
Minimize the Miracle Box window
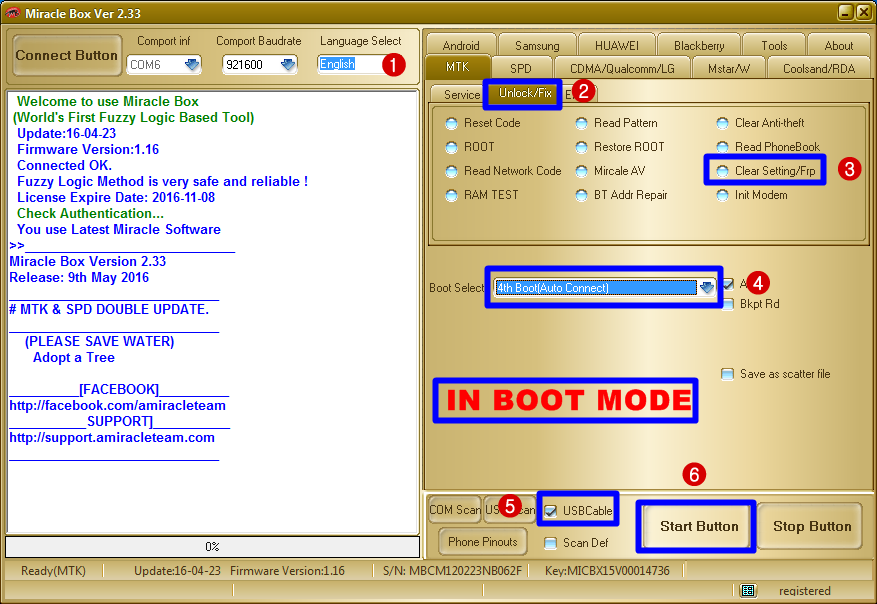846,12
